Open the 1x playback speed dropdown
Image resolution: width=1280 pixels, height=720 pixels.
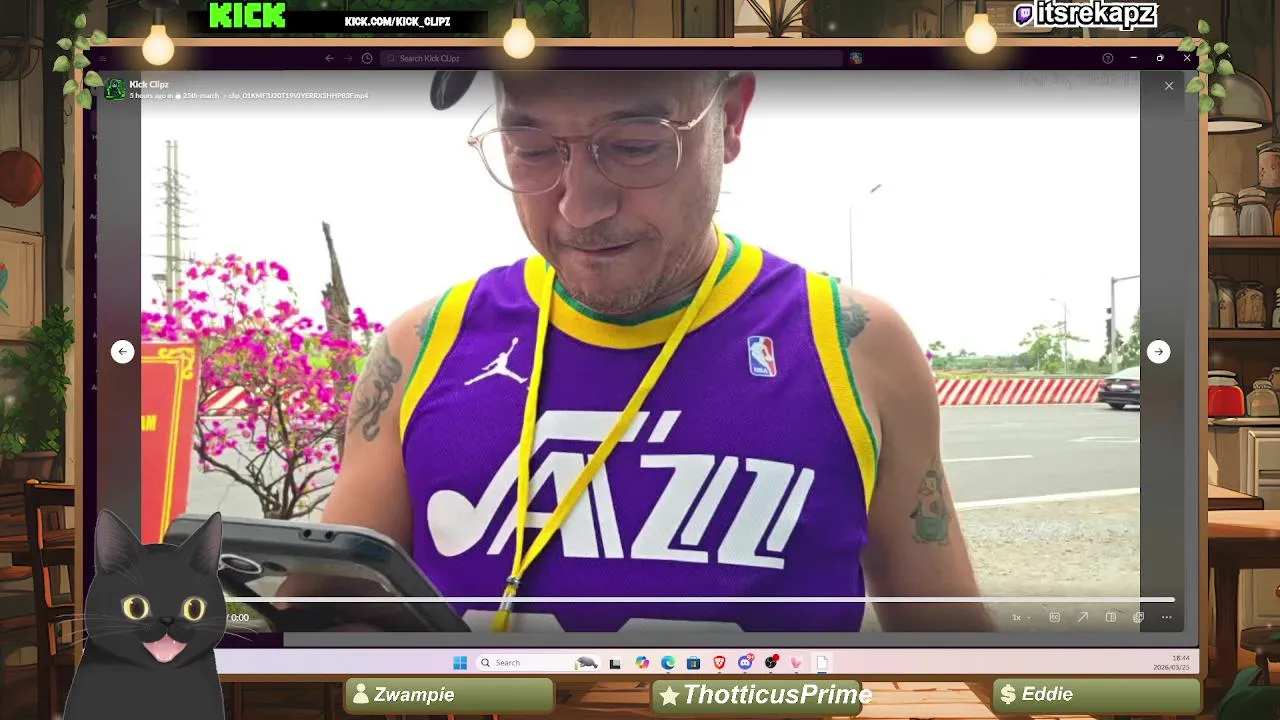pyautogui.click(x=1021, y=617)
